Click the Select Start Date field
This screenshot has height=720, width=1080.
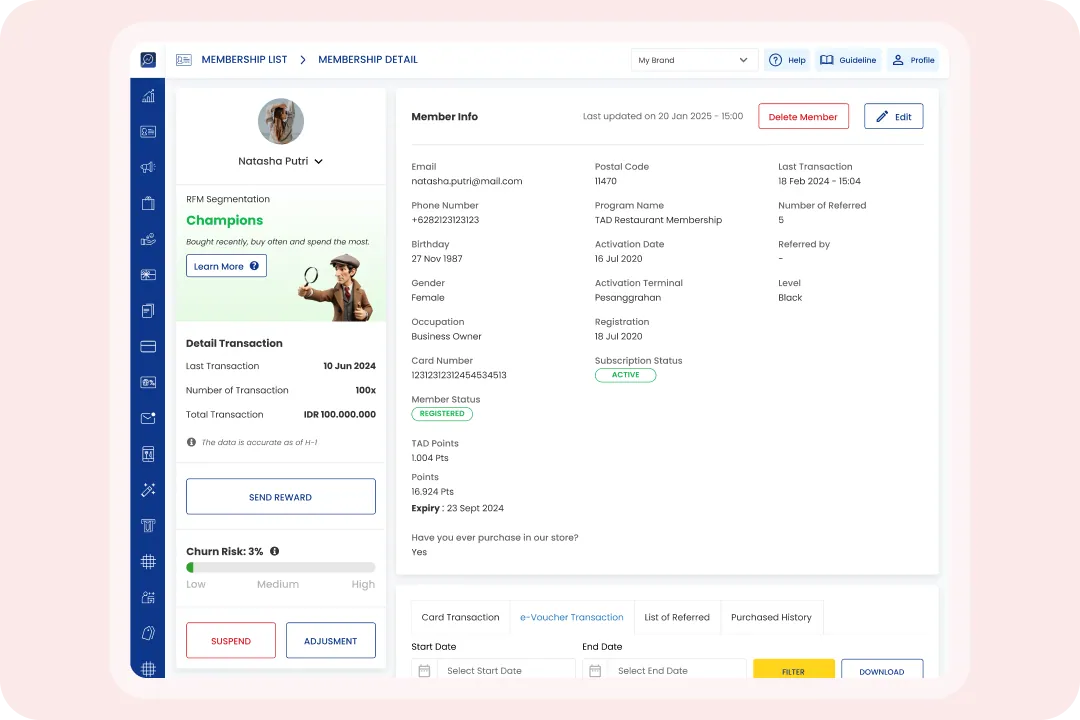493,670
